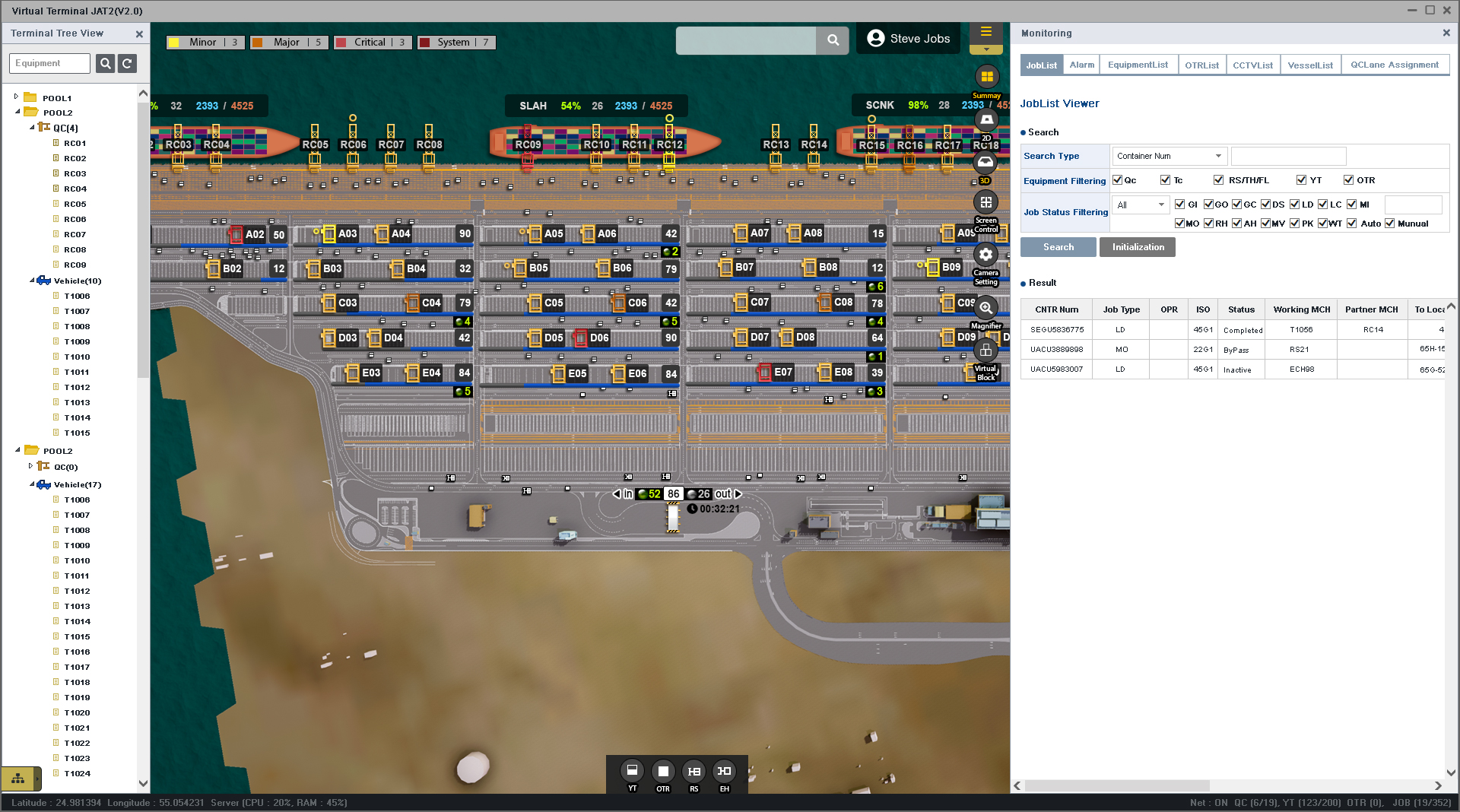This screenshot has width=1460, height=812.
Task: Open the Container Num search type dropdown
Action: pyautogui.click(x=1169, y=157)
